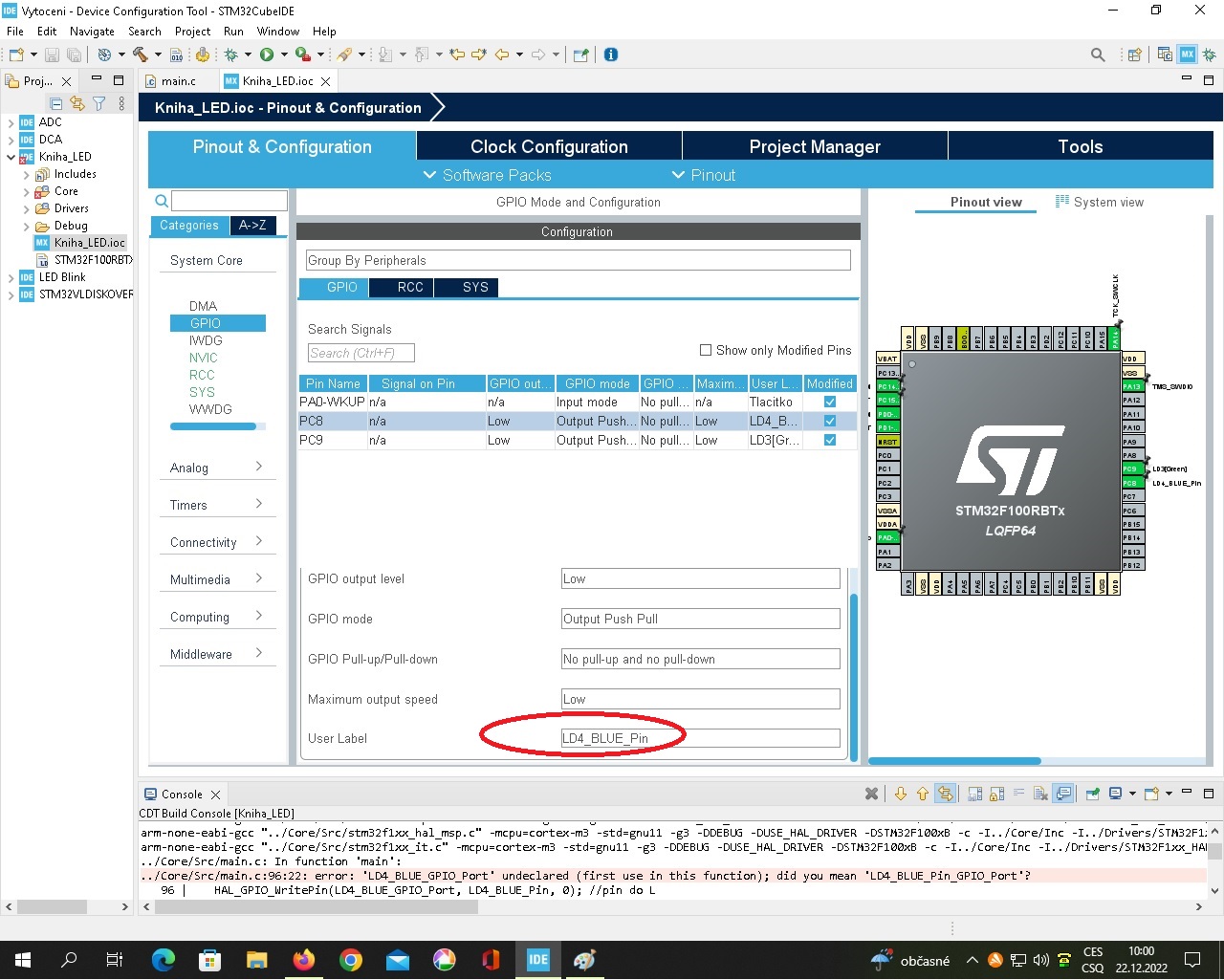1224x980 pixels.
Task: Click the Build hammer icon in toolbar
Action: (x=140, y=54)
